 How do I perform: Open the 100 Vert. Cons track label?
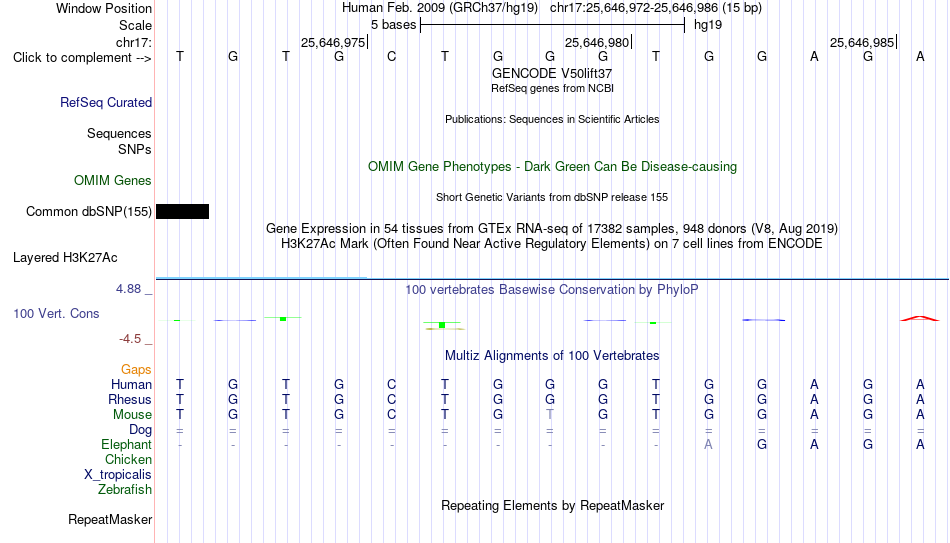tap(56, 313)
